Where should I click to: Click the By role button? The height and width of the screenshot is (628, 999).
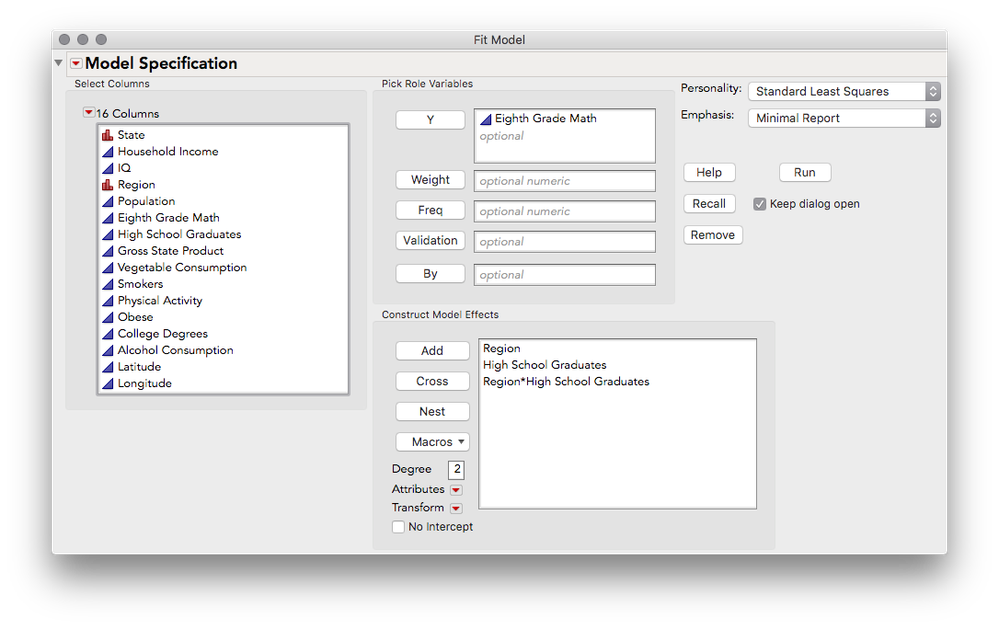click(430, 273)
